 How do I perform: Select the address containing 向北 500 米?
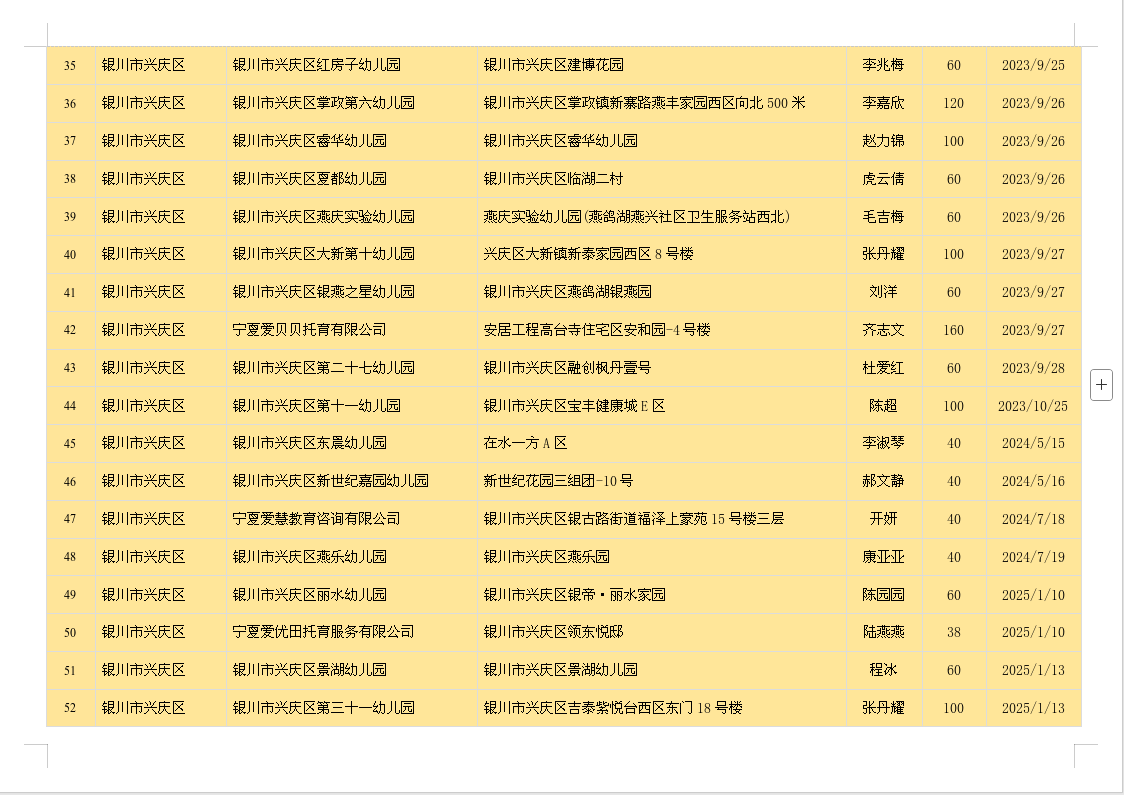click(644, 103)
